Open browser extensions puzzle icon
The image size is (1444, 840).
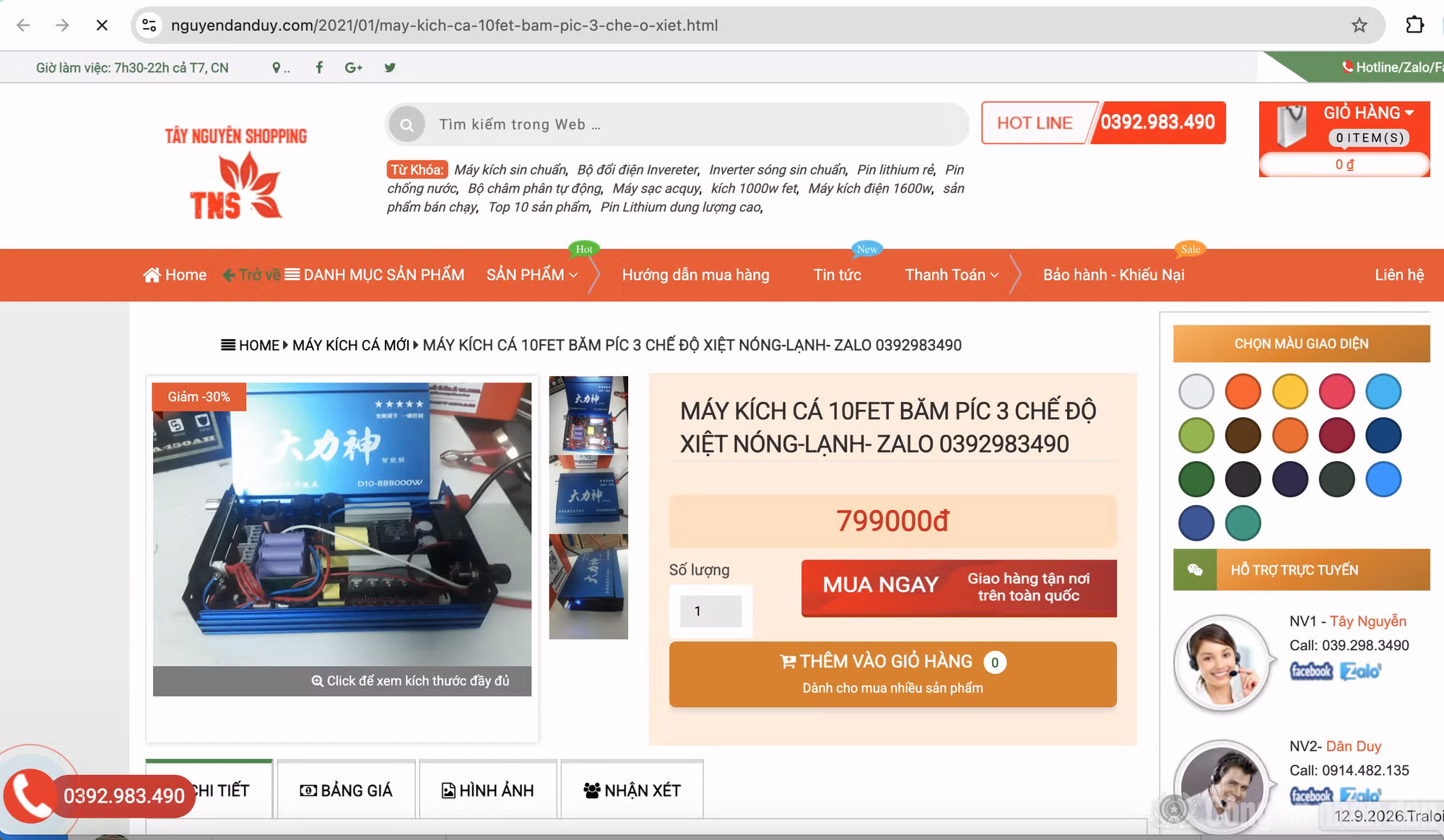[1415, 25]
